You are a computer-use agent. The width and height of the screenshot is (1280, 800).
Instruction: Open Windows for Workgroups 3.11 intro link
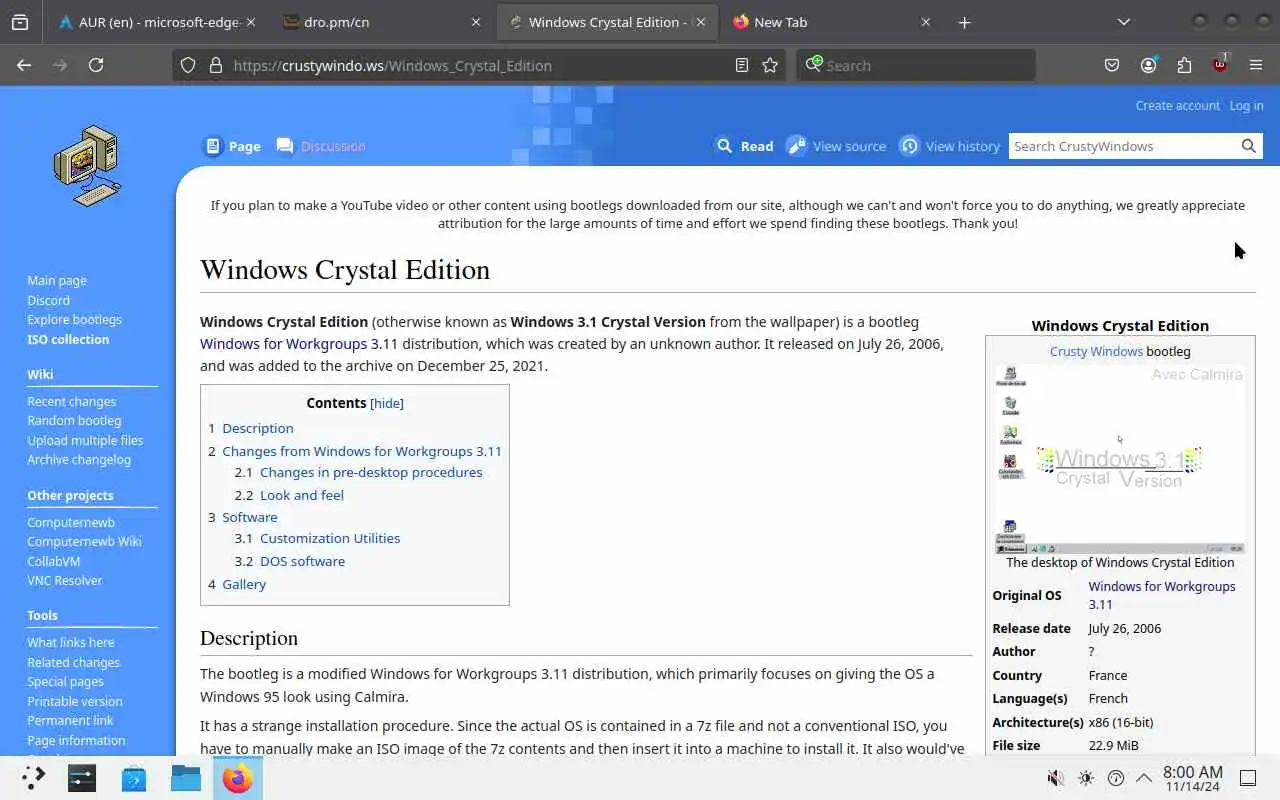pos(299,344)
